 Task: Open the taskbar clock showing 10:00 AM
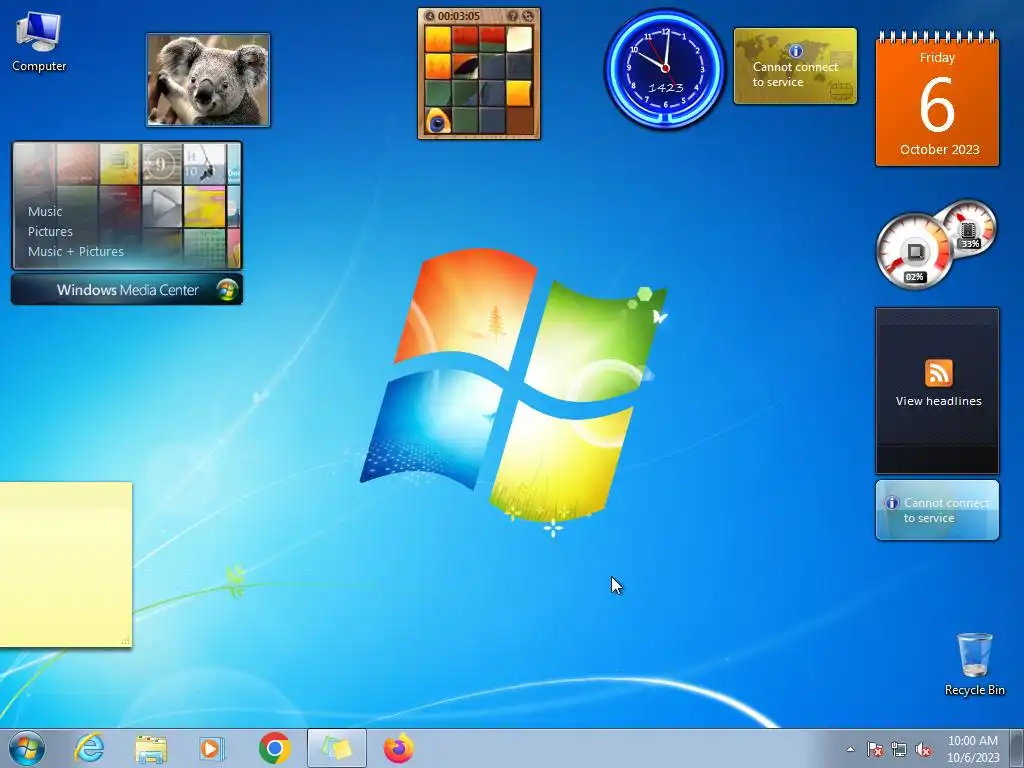coord(973,749)
